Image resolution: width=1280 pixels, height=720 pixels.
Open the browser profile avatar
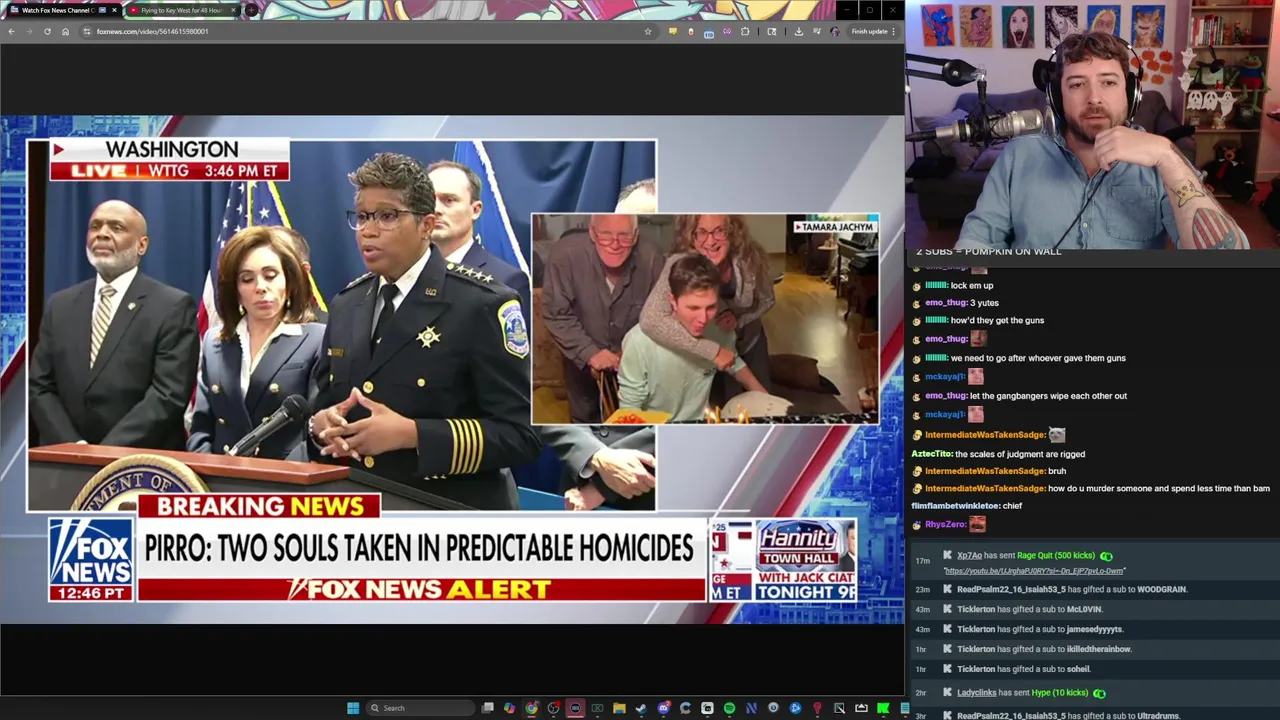(x=835, y=31)
